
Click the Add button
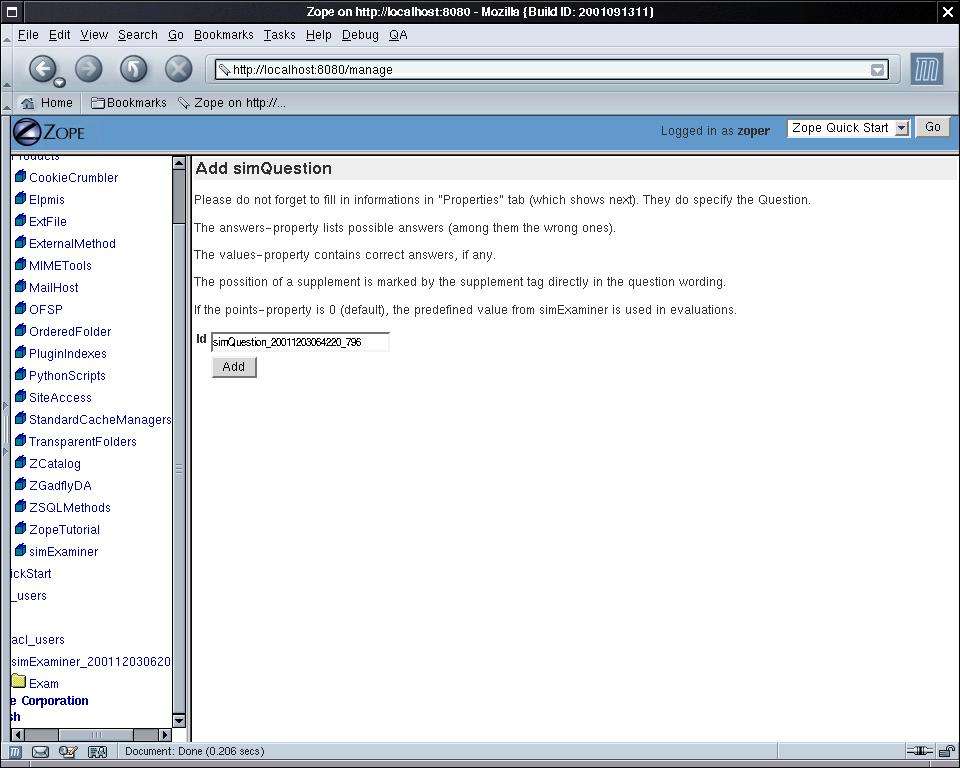pyautogui.click(x=234, y=367)
